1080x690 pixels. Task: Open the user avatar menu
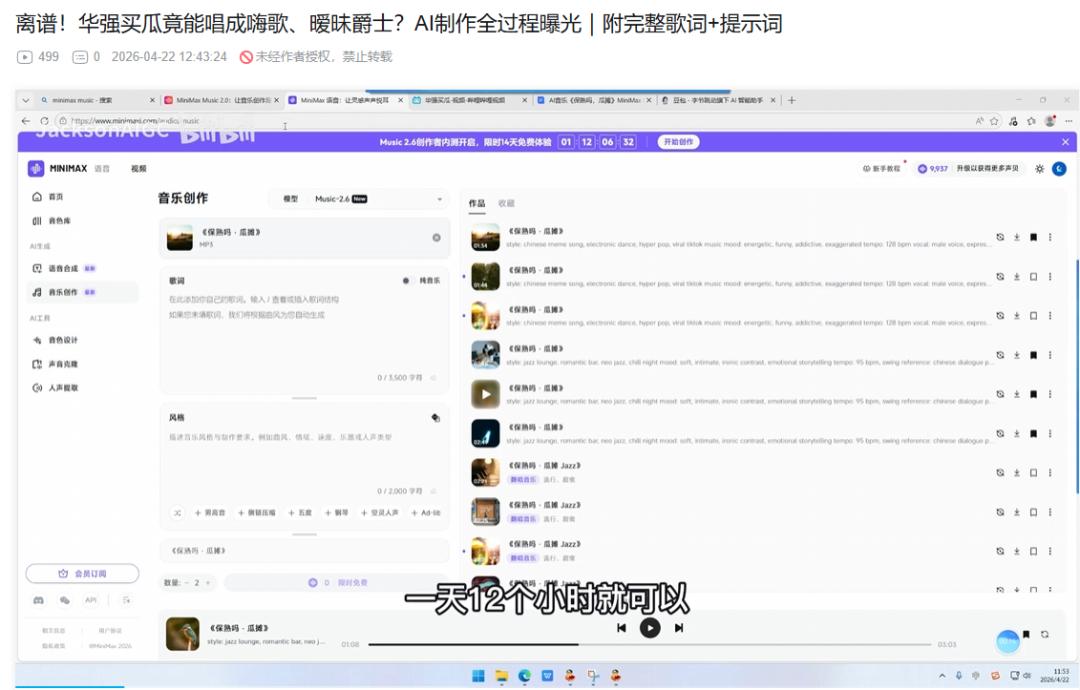1059,169
